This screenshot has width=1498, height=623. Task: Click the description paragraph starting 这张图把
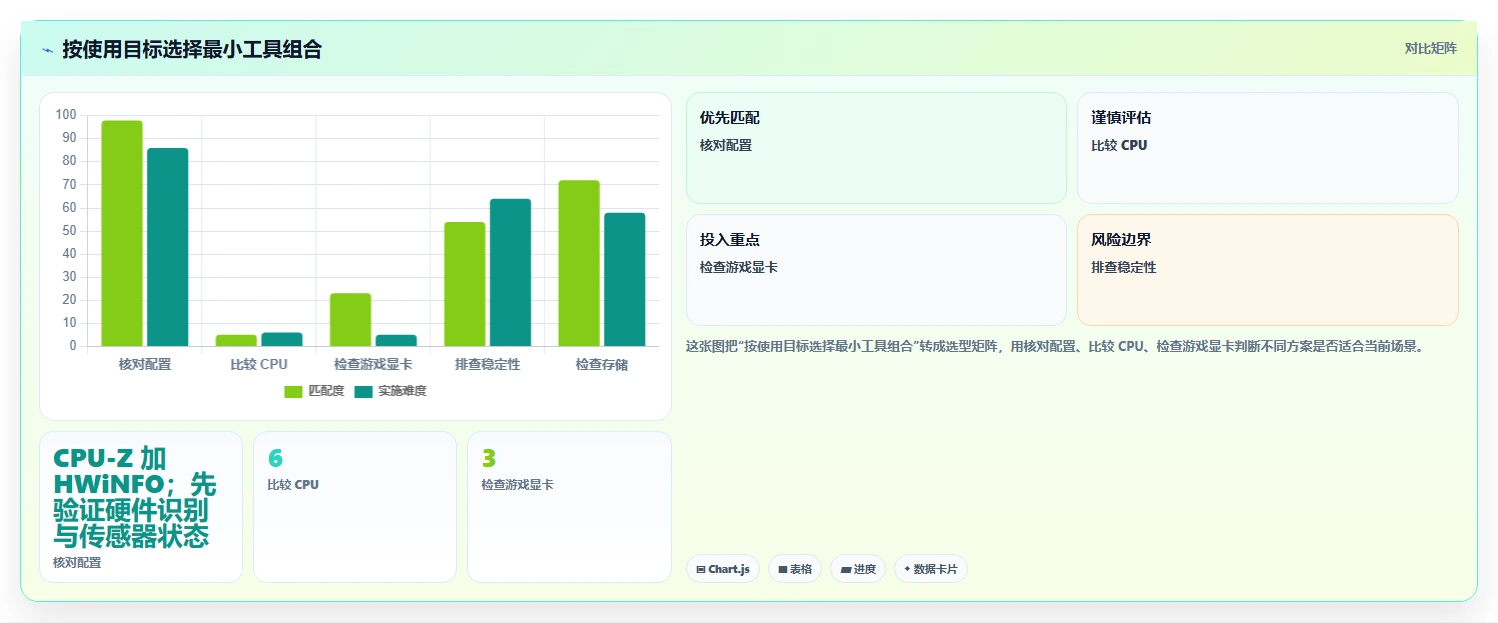[1054, 347]
